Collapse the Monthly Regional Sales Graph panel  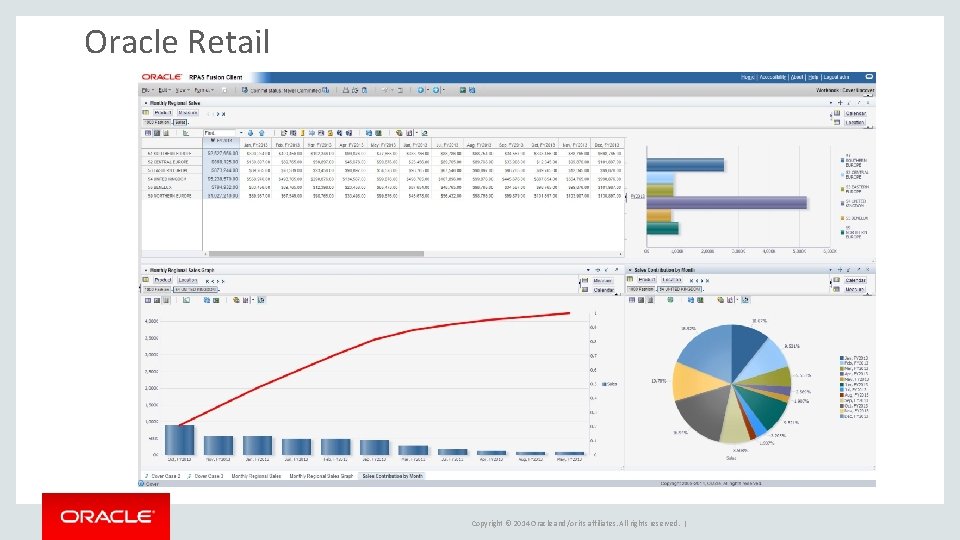[146, 270]
